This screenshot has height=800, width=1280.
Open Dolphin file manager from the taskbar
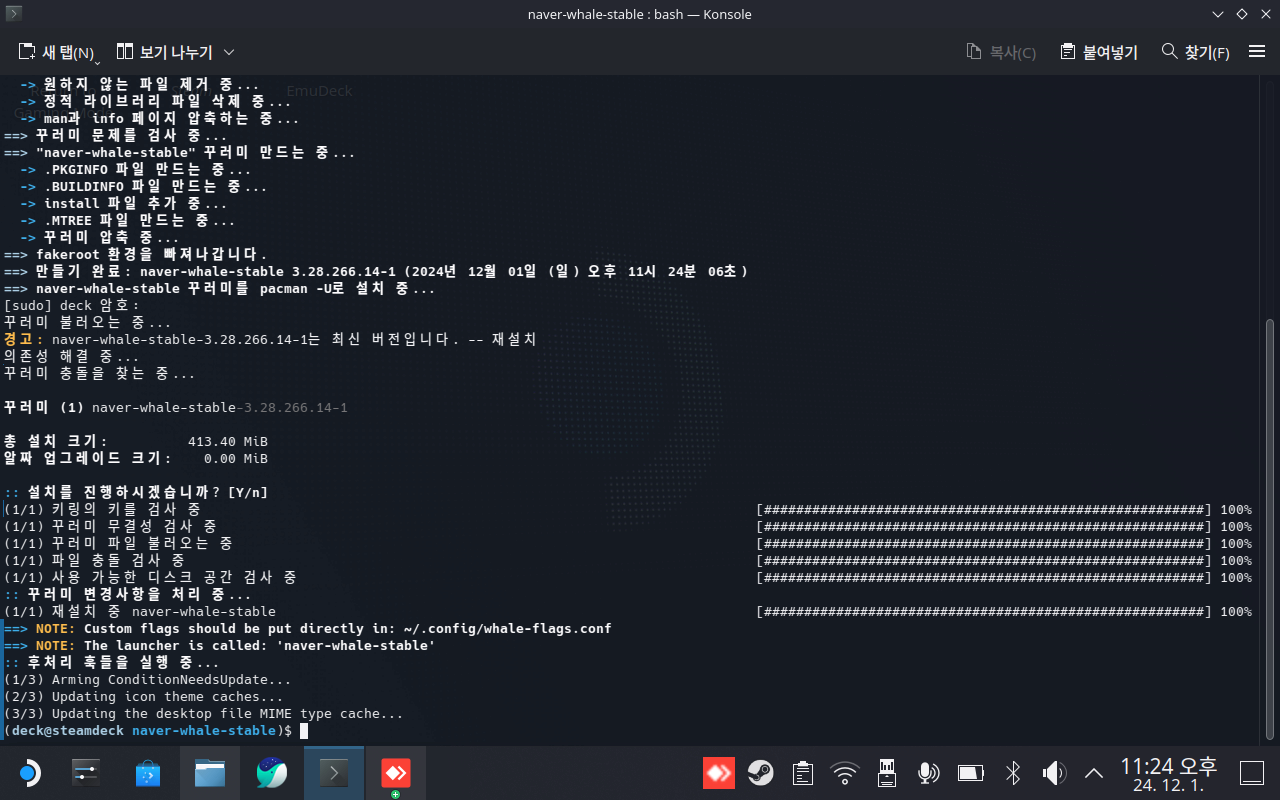210,773
